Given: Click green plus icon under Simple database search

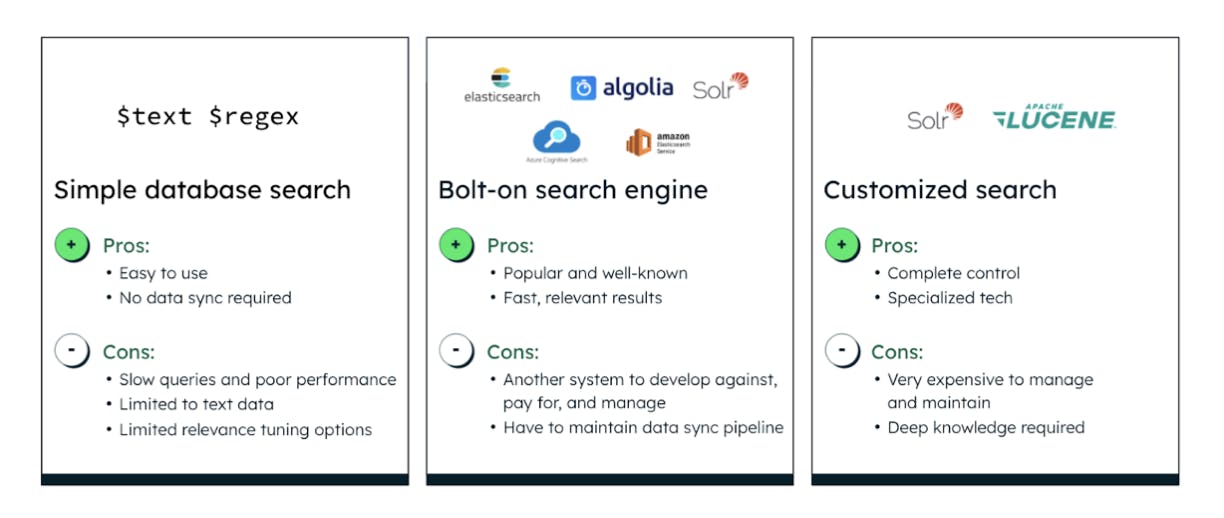Looking at the screenshot, I should (x=72, y=245).
